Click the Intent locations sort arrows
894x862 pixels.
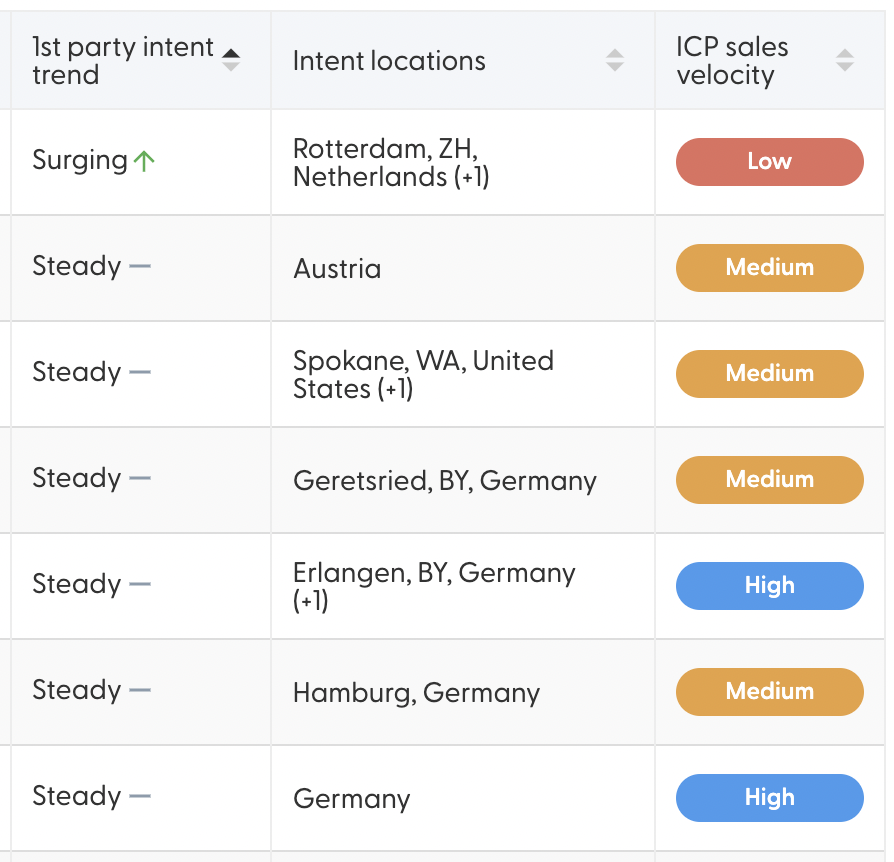615,60
